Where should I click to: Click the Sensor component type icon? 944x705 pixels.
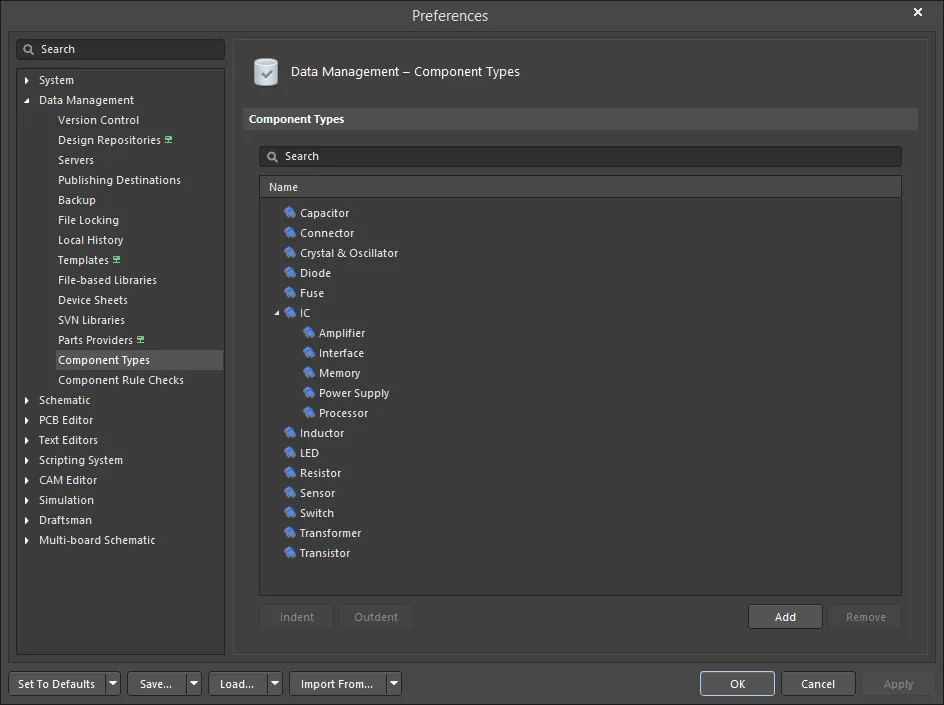point(290,492)
